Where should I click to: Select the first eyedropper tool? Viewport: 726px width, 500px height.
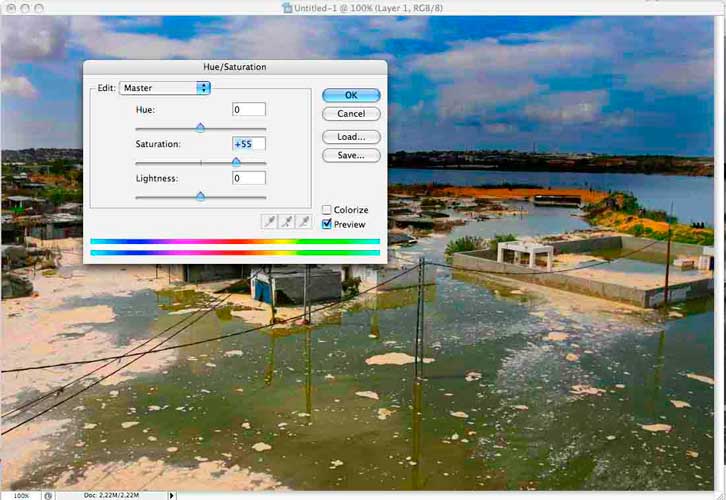(269, 221)
